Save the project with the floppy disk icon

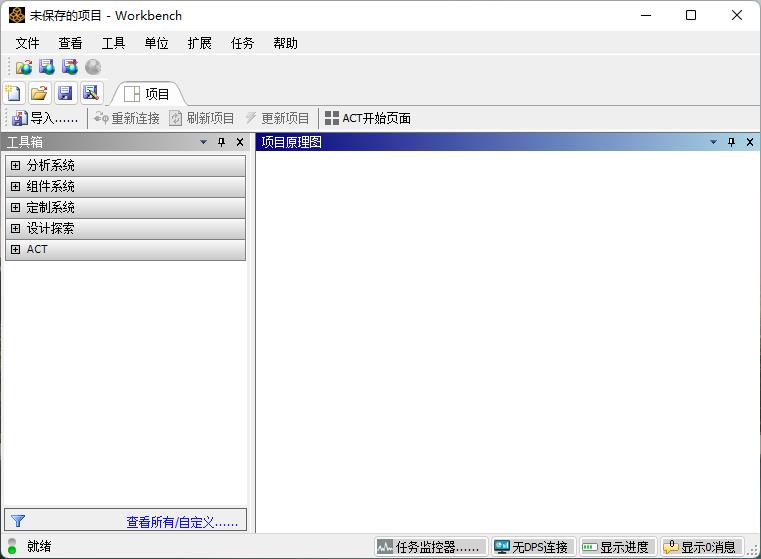pyautogui.click(x=65, y=93)
